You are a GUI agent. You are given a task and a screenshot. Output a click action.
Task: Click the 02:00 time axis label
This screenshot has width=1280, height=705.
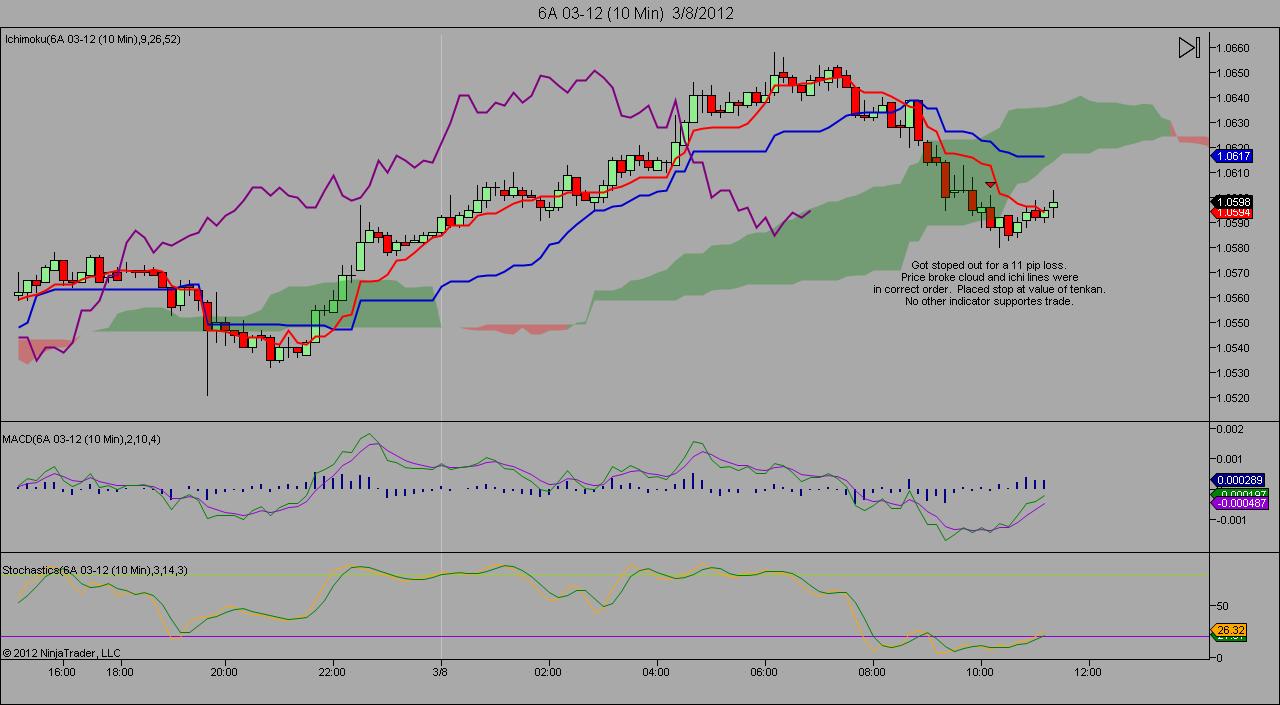point(548,672)
